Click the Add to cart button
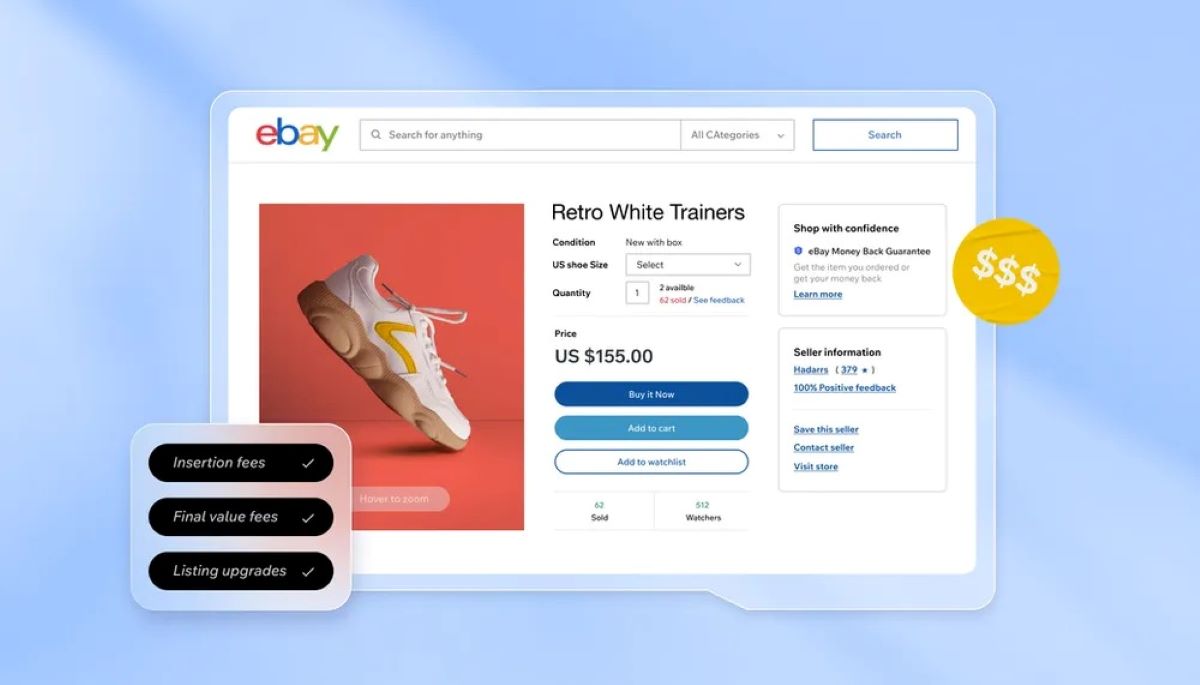The height and width of the screenshot is (685, 1200). [x=651, y=428]
